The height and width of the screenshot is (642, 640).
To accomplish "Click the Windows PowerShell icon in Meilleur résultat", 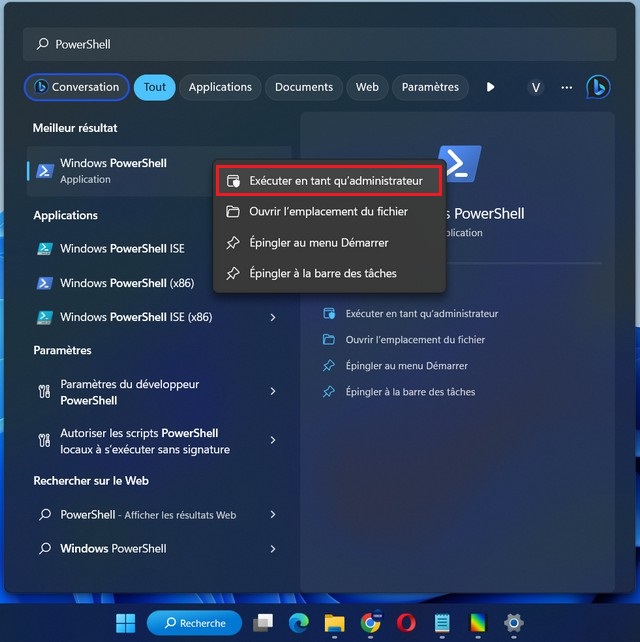I will 45,171.
